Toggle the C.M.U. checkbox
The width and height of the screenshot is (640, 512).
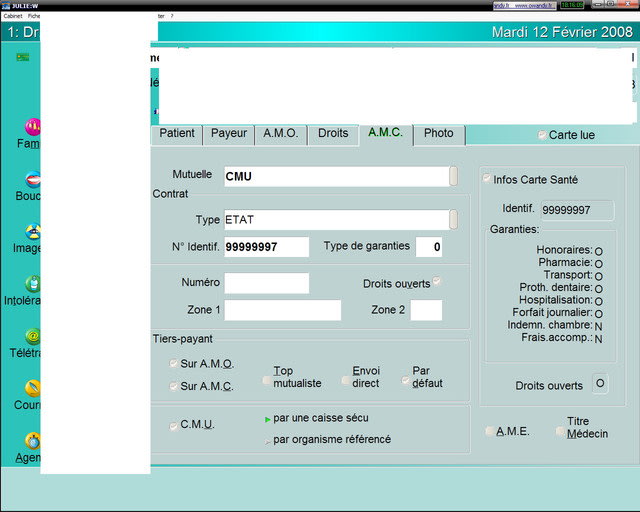coord(174,425)
